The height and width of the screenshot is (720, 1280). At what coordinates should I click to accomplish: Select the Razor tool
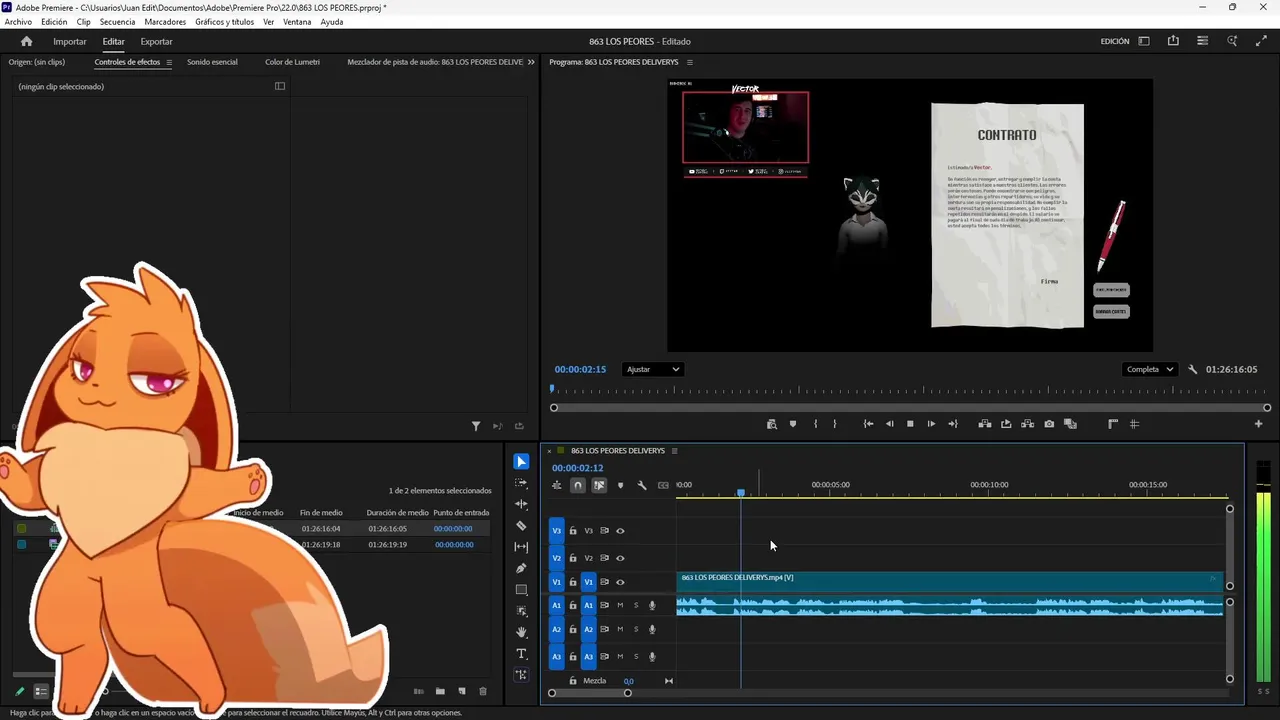pos(521,526)
